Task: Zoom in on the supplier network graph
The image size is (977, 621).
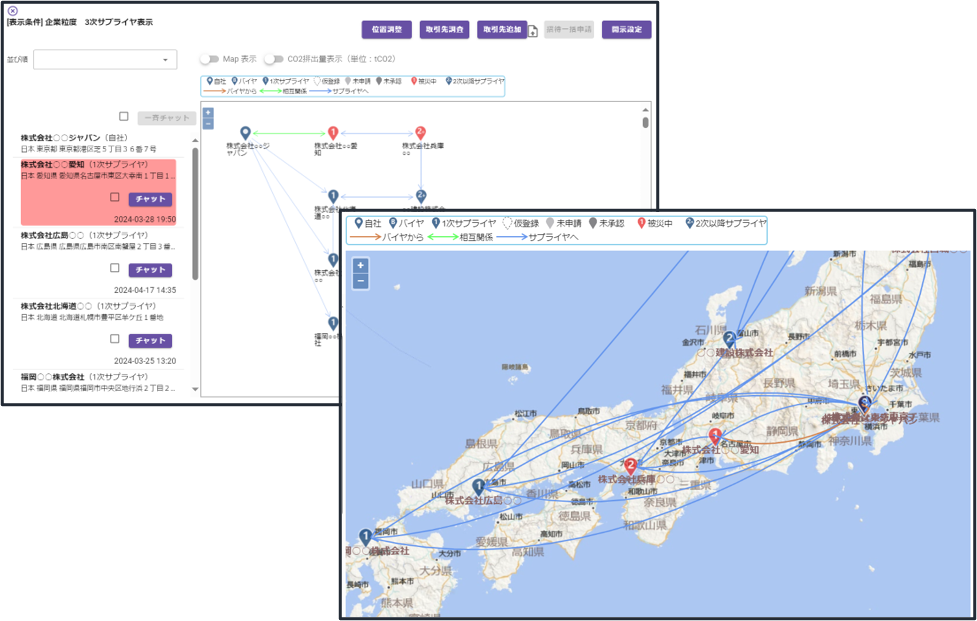Action: tap(208, 113)
